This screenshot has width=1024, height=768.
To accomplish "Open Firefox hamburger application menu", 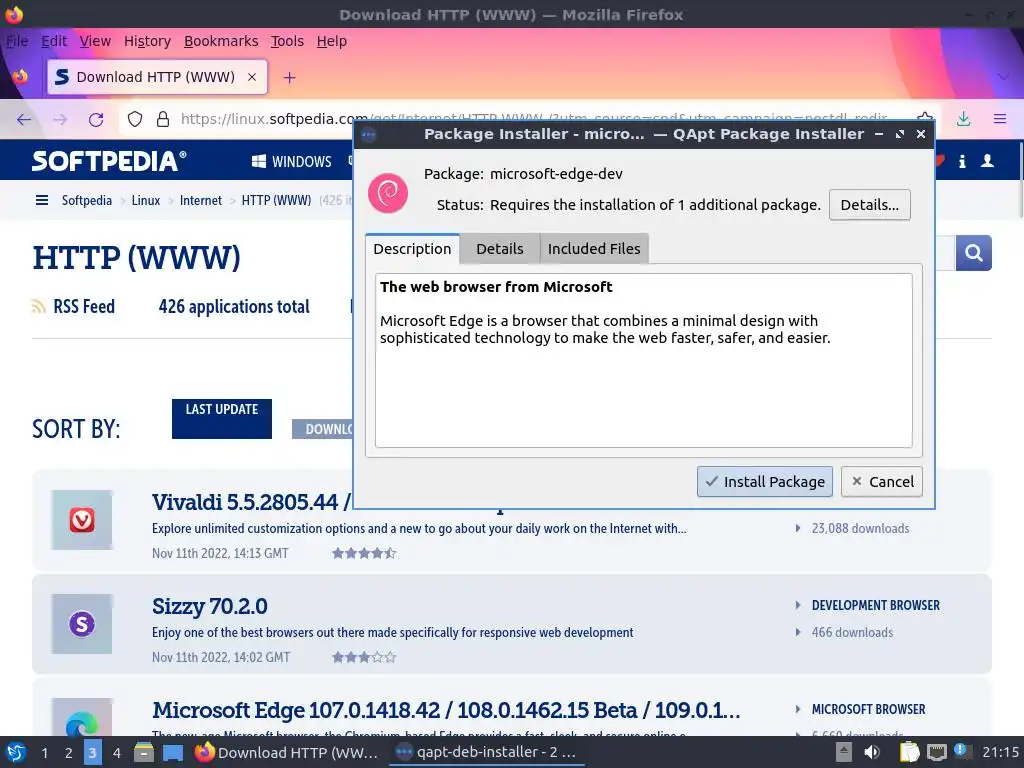I will (1000, 119).
